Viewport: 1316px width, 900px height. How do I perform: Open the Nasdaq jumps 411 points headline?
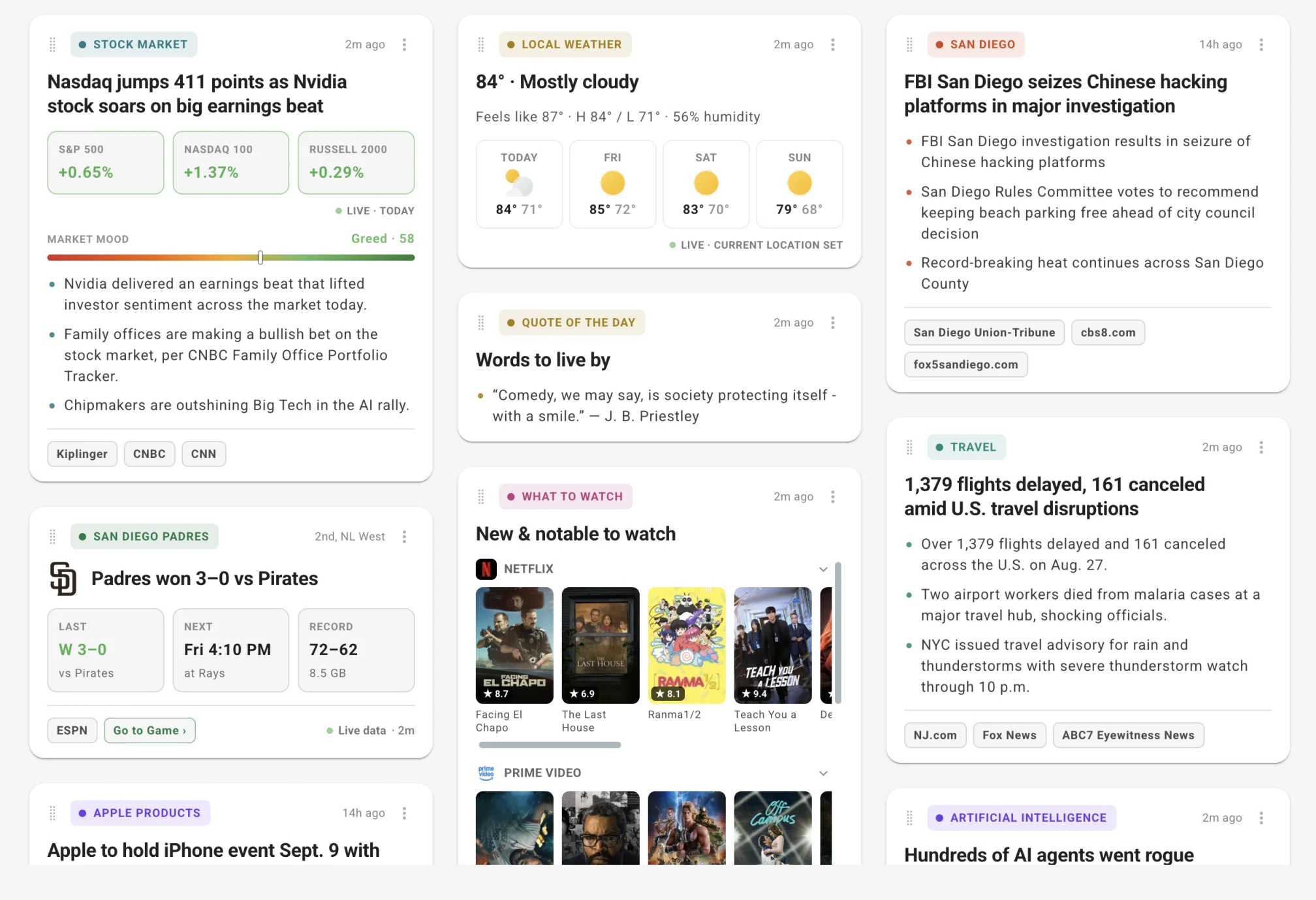tap(197, 94)
